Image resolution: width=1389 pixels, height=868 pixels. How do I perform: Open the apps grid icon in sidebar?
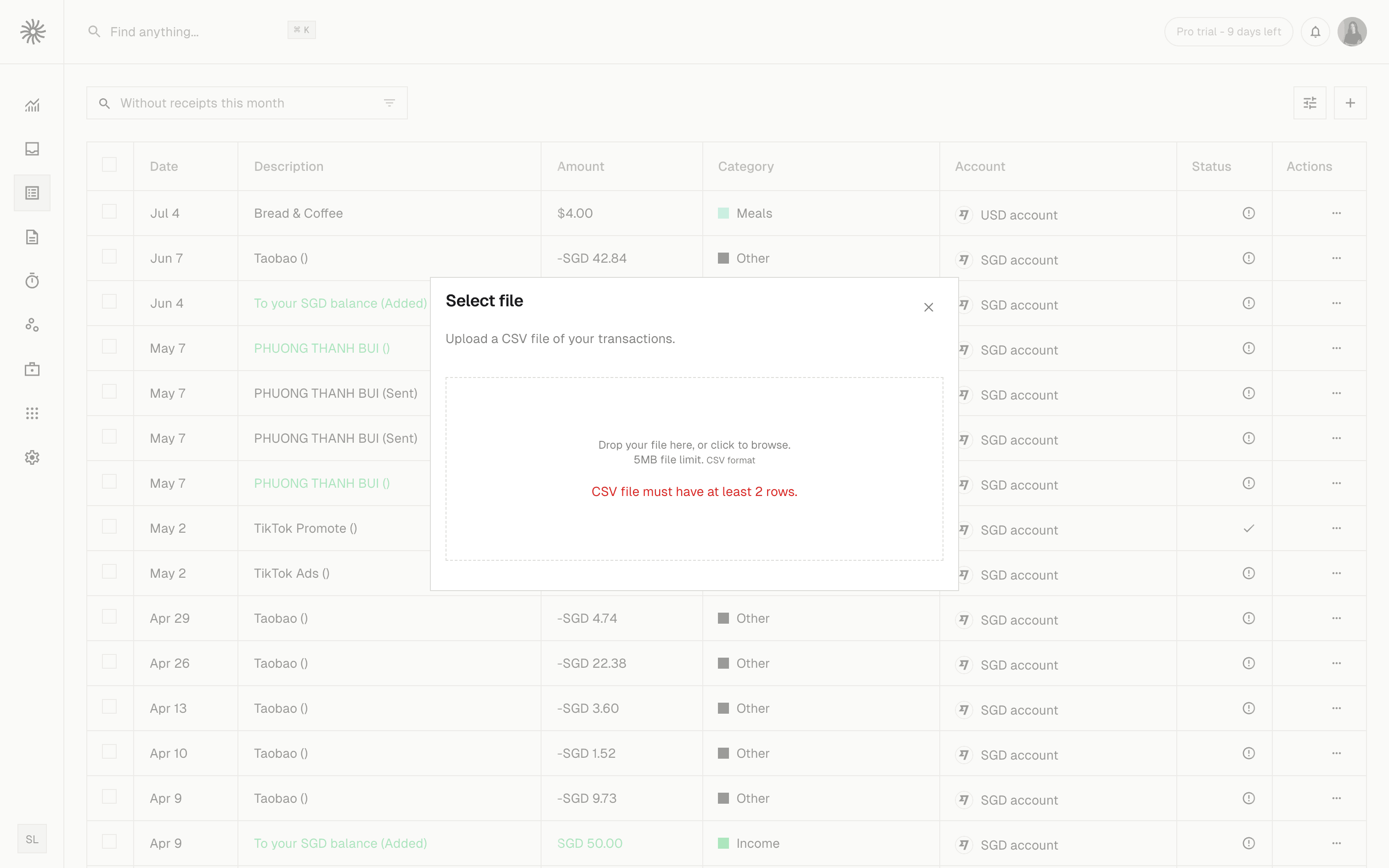(x=32, y=413)
